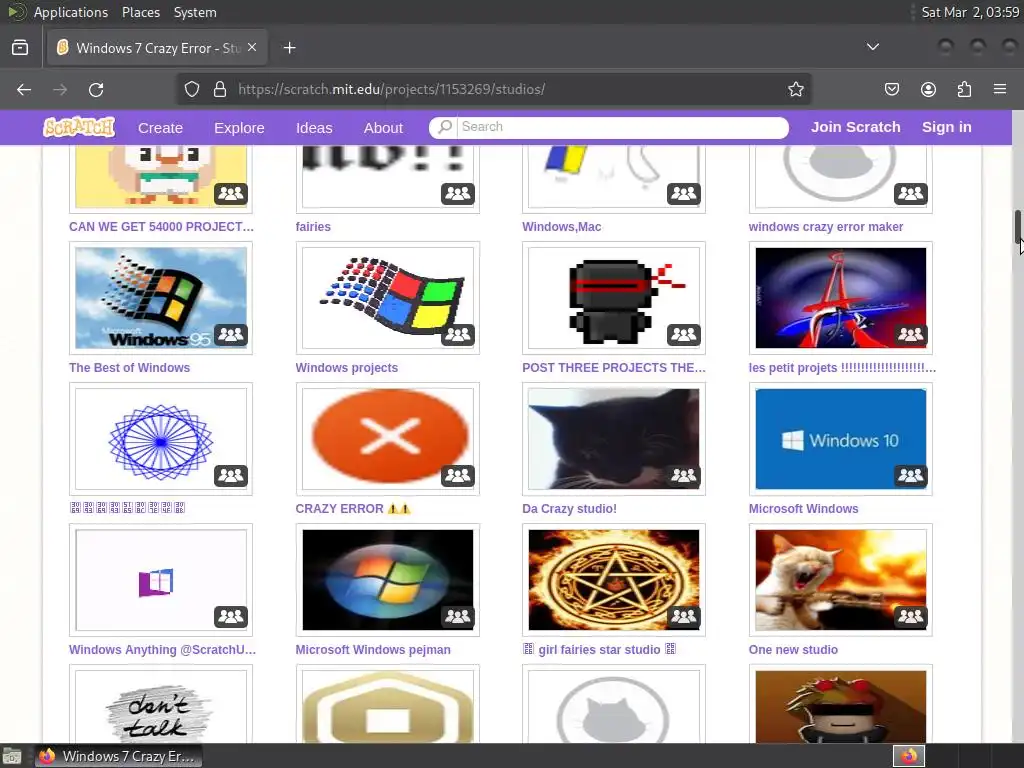The height and width of the screenshot is (768, 1024).
Task: Click the Windows 95 logo thumbnail
Action: [x=161, y=298]
